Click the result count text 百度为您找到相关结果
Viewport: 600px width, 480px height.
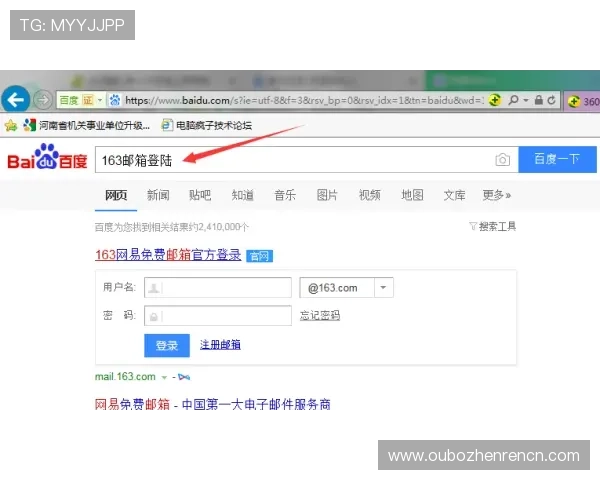[x=172, y=227]
